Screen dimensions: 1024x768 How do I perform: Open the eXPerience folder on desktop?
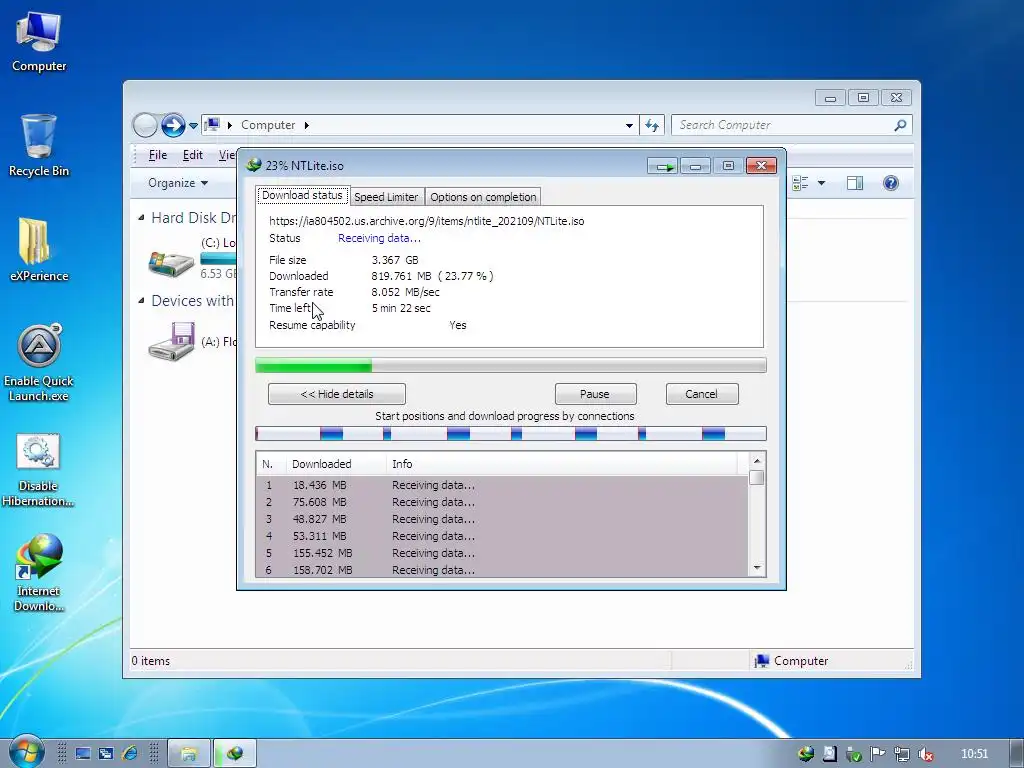39,249
